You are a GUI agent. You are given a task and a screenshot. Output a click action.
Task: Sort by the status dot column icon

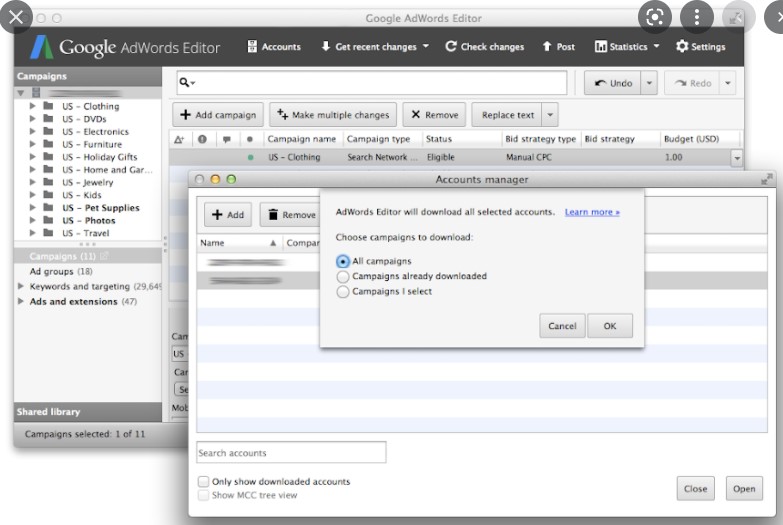(x=250, y=139)
